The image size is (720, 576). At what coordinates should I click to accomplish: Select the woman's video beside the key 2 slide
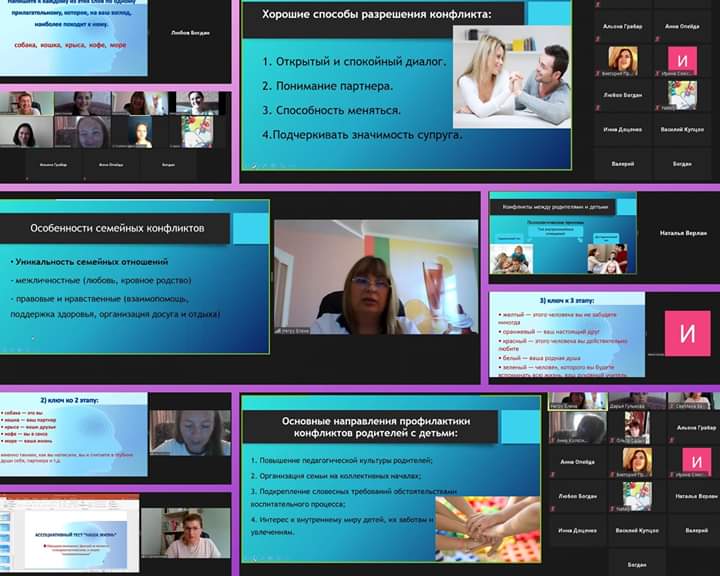pyautogui.click(x=190, y=432)
